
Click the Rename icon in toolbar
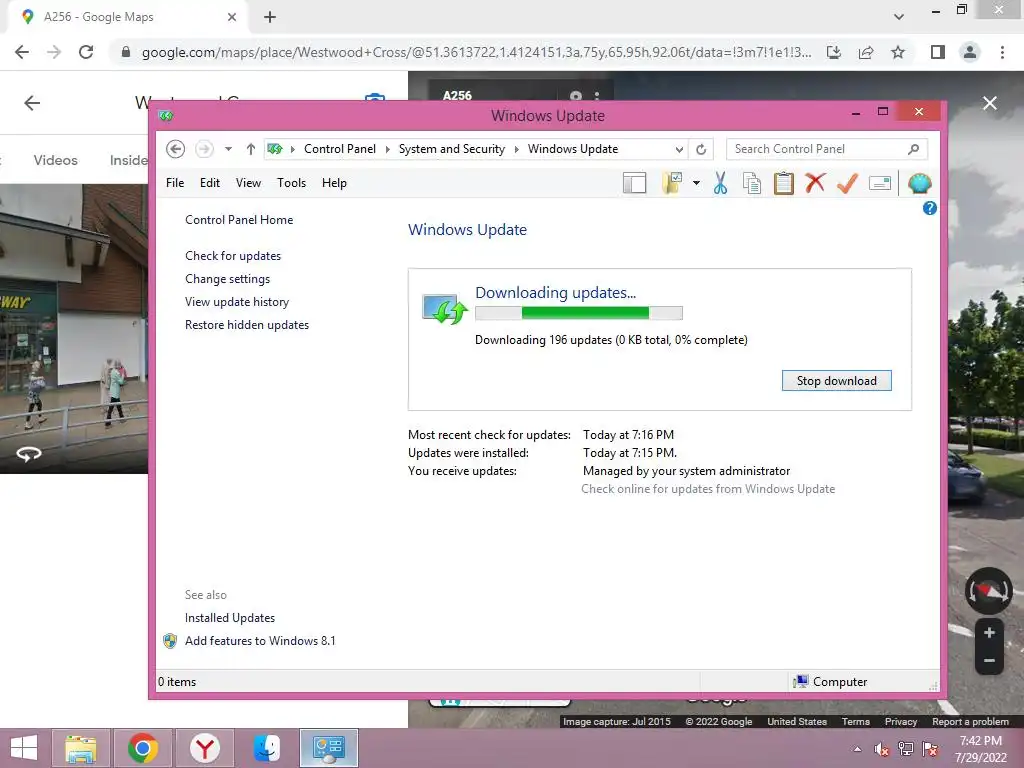click(880, 184)
